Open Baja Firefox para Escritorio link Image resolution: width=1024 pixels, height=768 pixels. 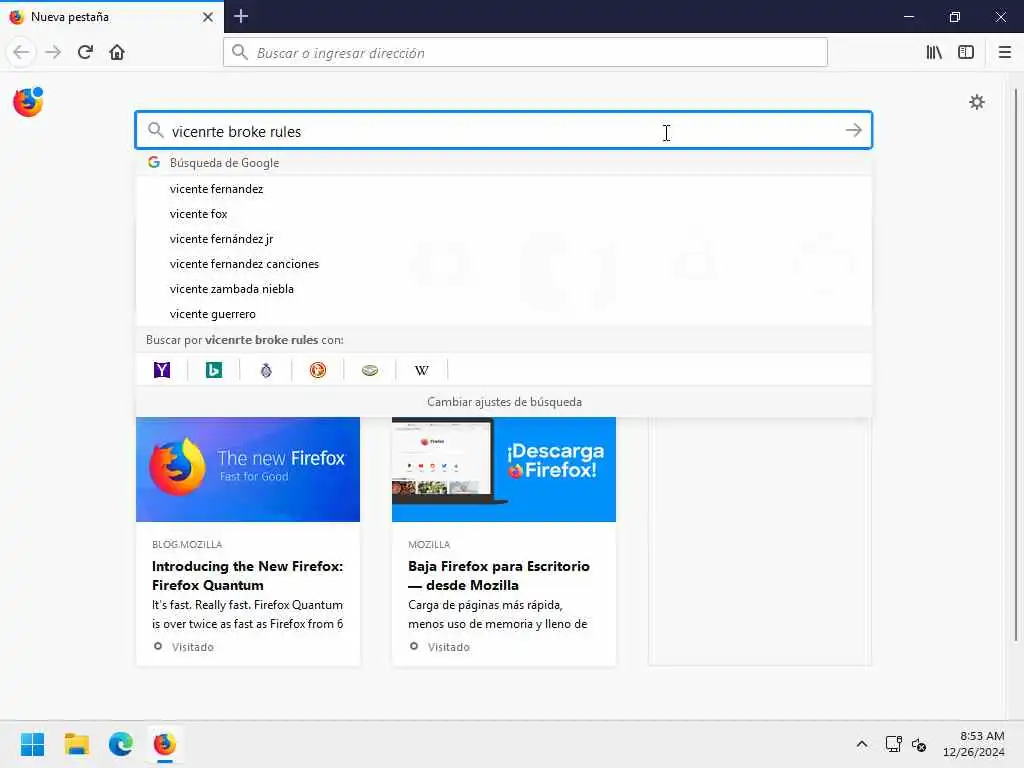pyautogui.click(x=499, y=575)
